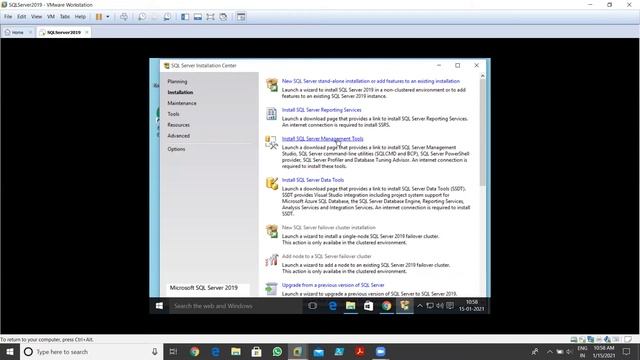Open Mail app in host taskbar
The image size is (640, 360).
(x=318, y=352)
